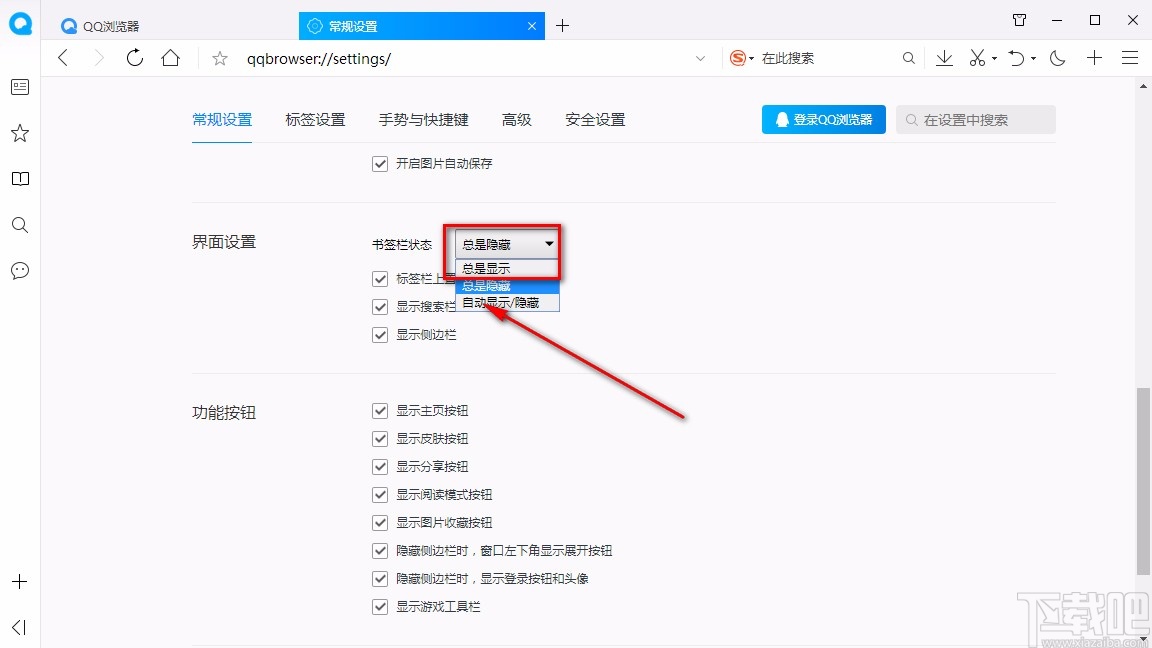Enable night mode with the moon icon
This screenshot has width=1152, height=648.
(1058, 58)
